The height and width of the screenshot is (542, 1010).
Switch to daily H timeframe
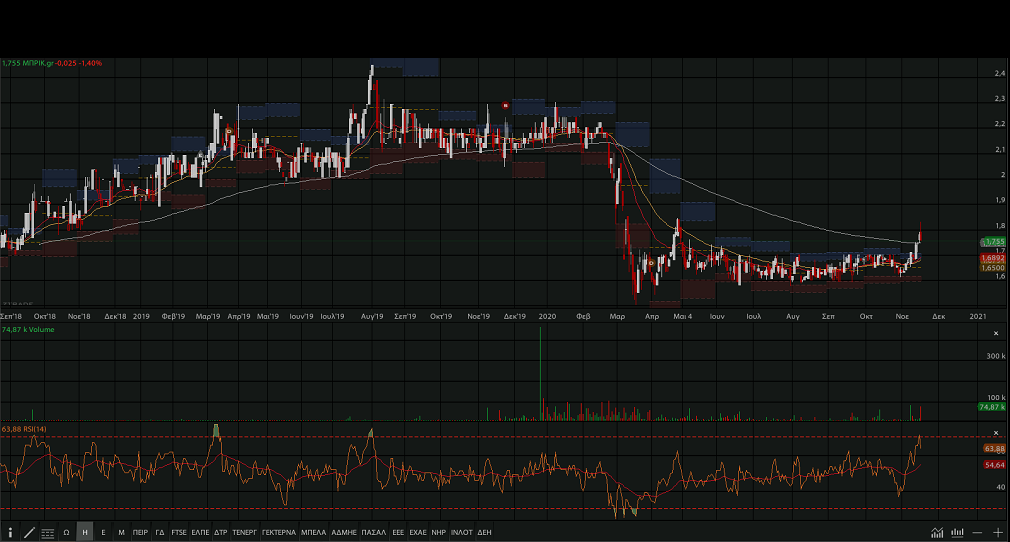pos(85,532)
